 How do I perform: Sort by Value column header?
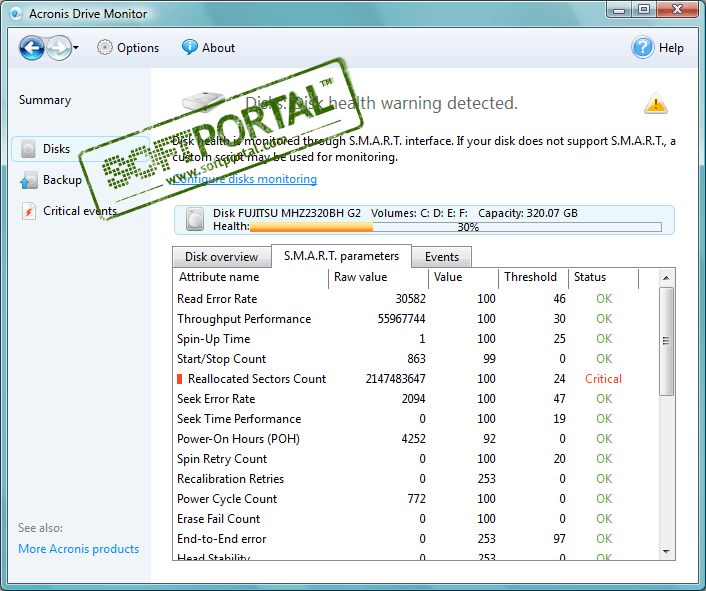click(463, 277)
